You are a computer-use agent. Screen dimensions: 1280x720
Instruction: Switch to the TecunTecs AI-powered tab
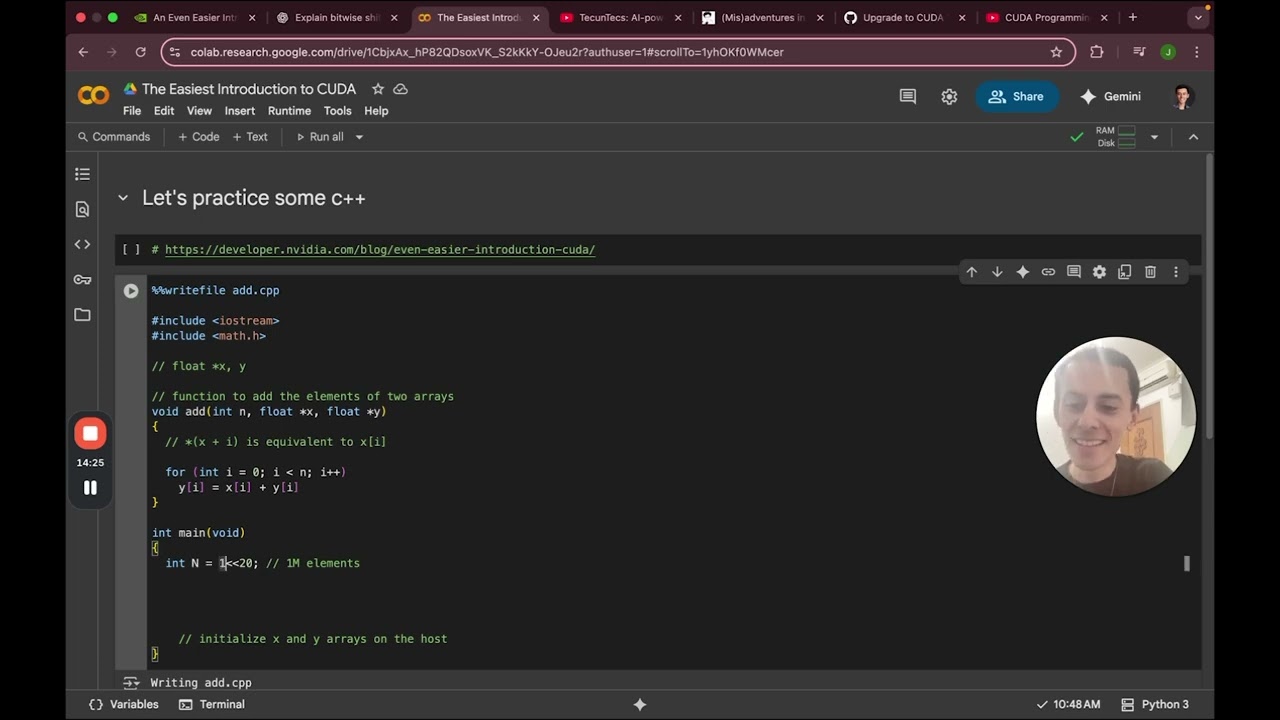[x=620, y=17]
